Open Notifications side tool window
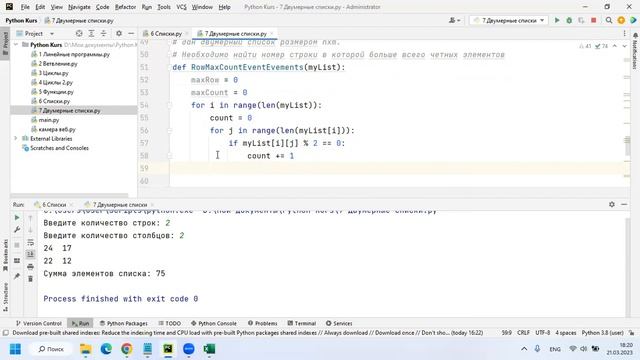The image size is (640, 360). click(x=635, y=51)
